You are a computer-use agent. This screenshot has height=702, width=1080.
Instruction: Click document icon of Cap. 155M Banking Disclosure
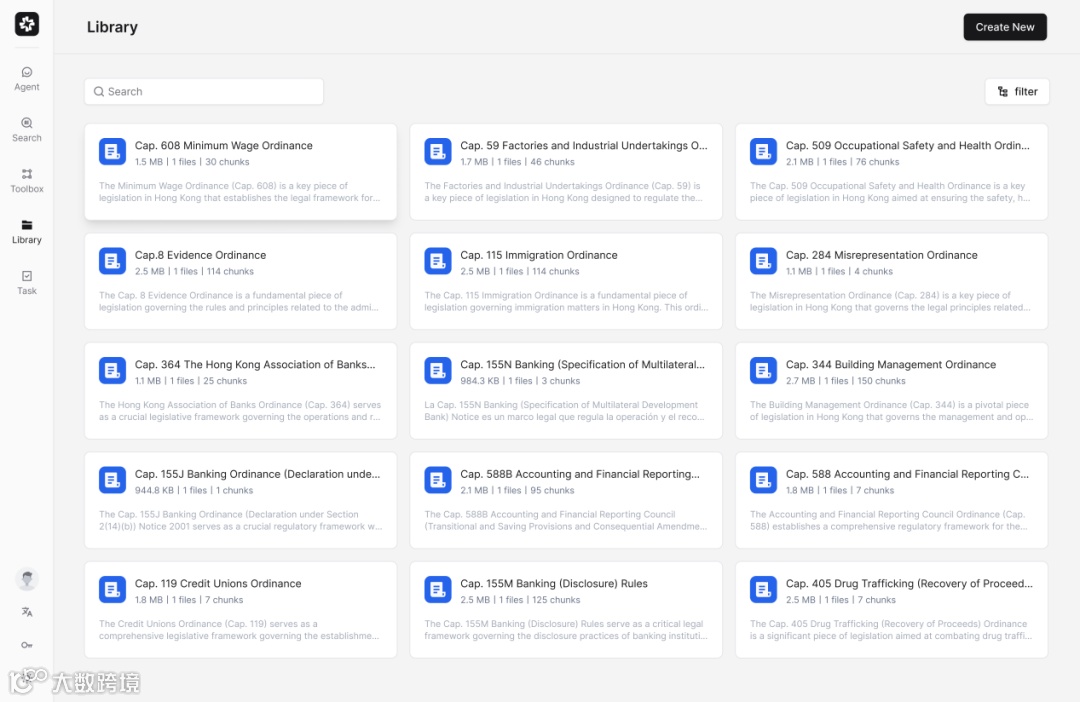(437, 590)
